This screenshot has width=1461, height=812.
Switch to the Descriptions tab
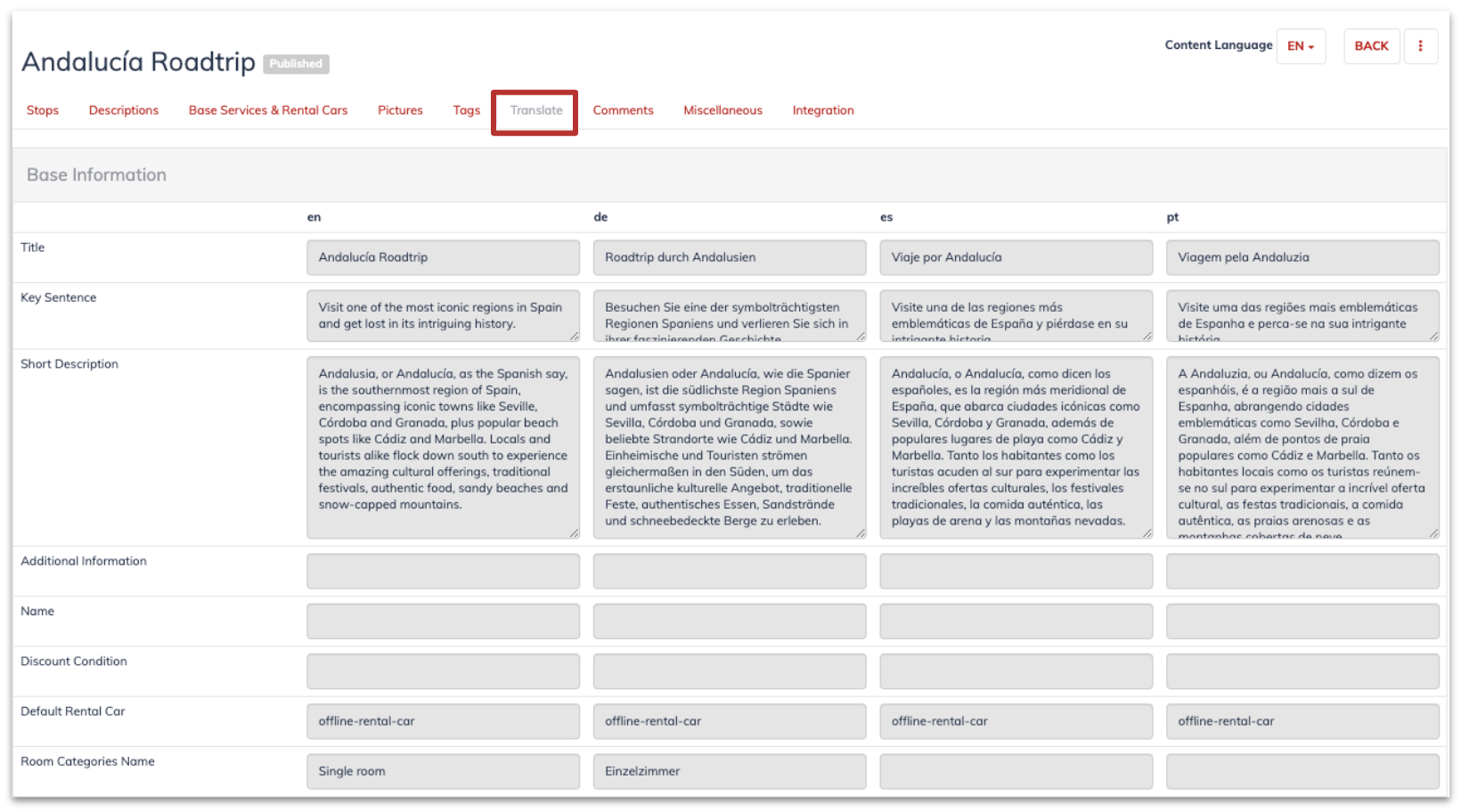(x=124, y=110)
